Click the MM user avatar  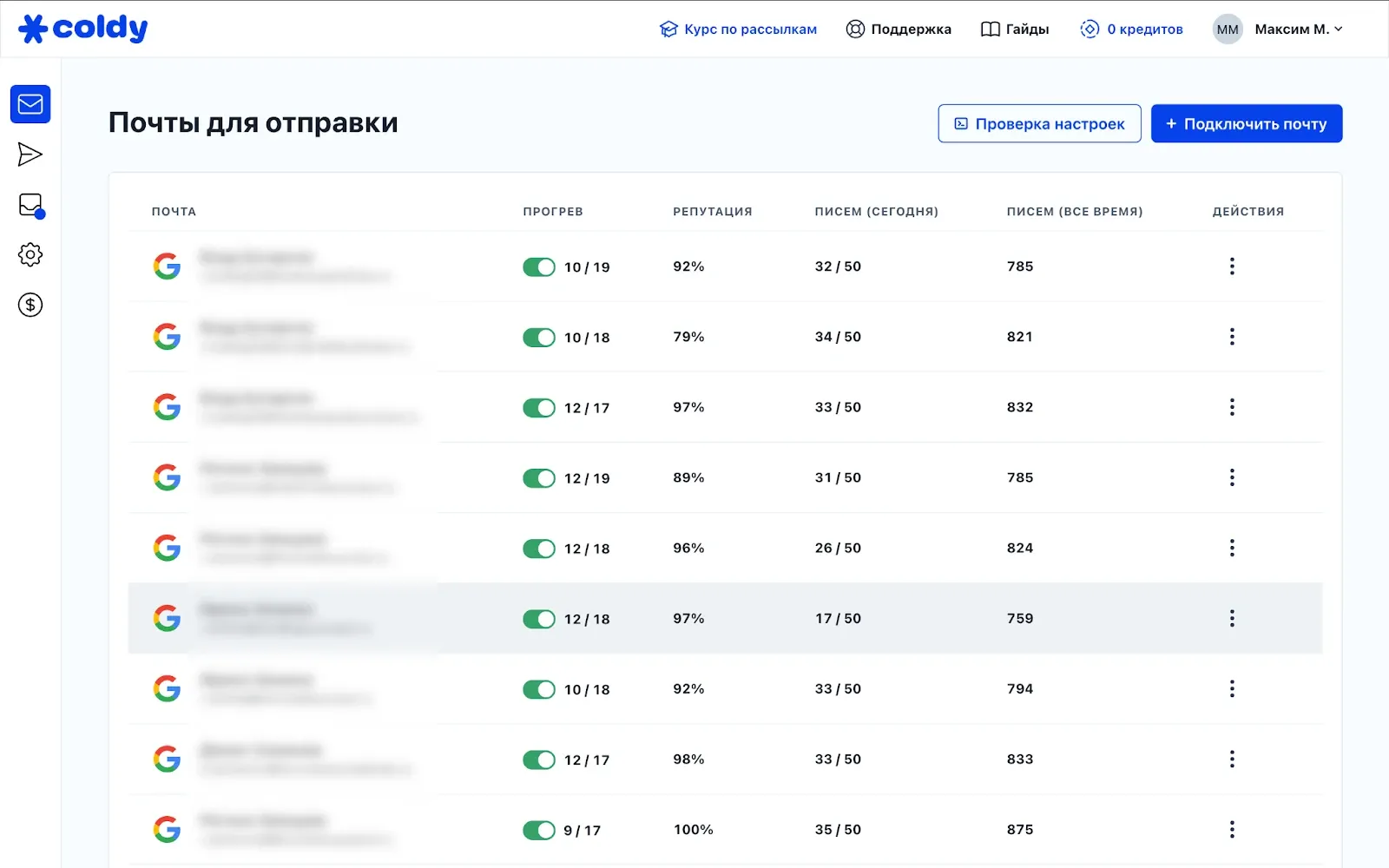coord(1227,30)
